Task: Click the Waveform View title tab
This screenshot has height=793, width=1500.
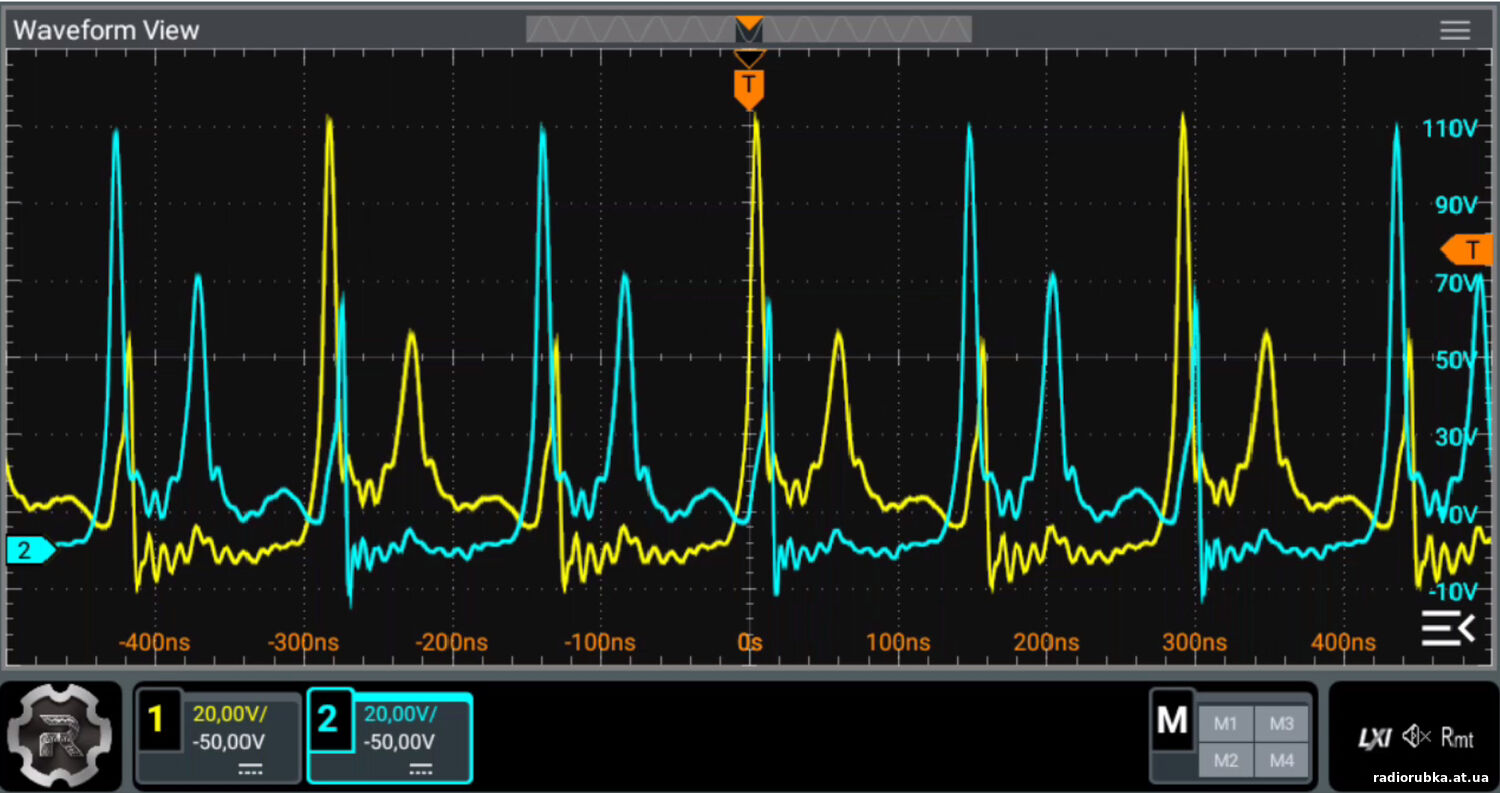Action: 106,30
